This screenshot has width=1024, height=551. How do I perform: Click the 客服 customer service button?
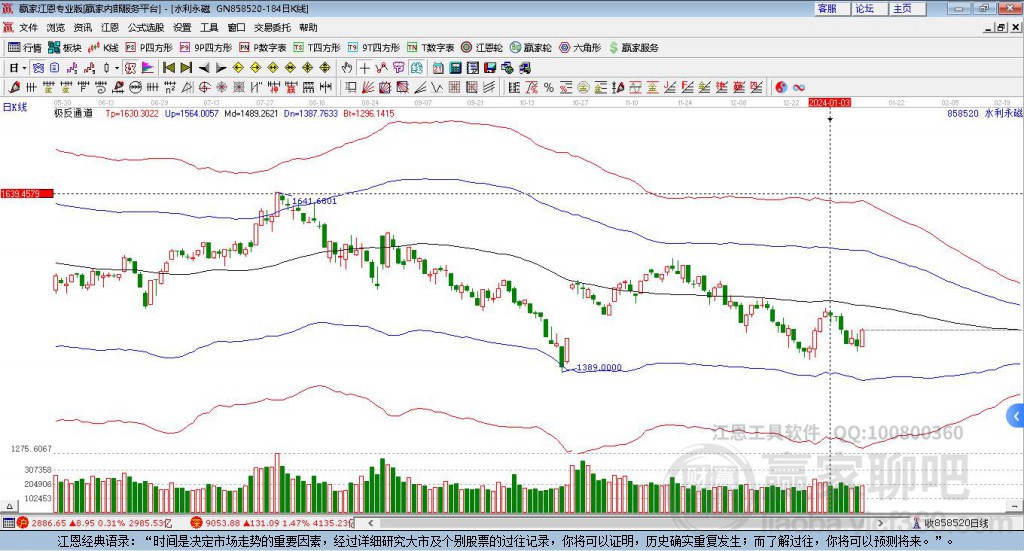coord(827,8)
